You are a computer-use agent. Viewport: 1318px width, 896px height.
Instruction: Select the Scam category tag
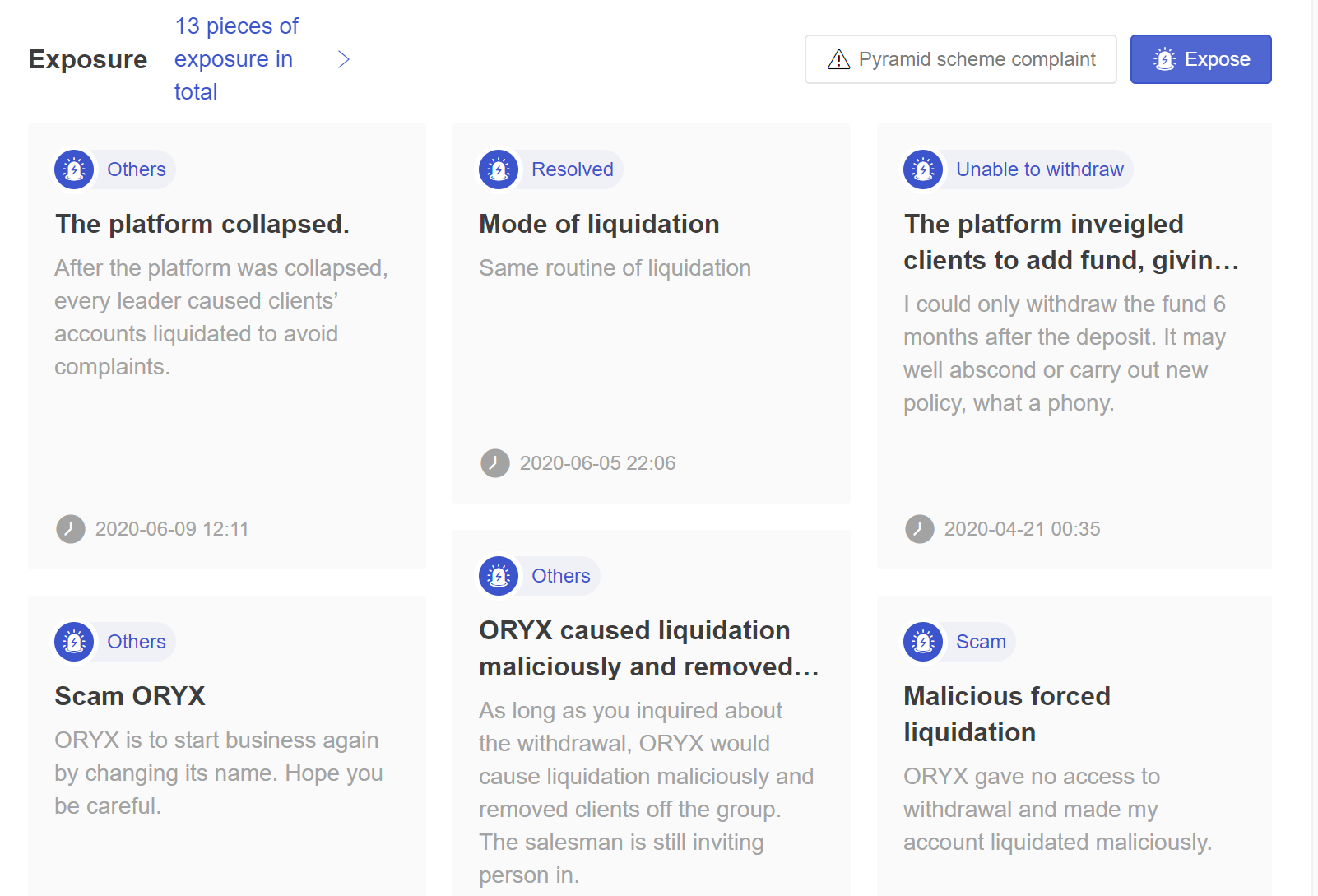tap(981, 642)
